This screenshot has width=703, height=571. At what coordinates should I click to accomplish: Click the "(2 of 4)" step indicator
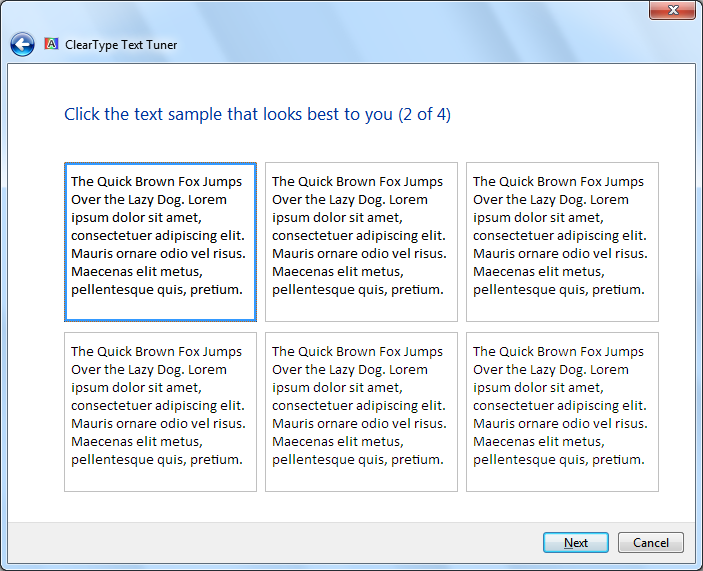coord(424,114)
